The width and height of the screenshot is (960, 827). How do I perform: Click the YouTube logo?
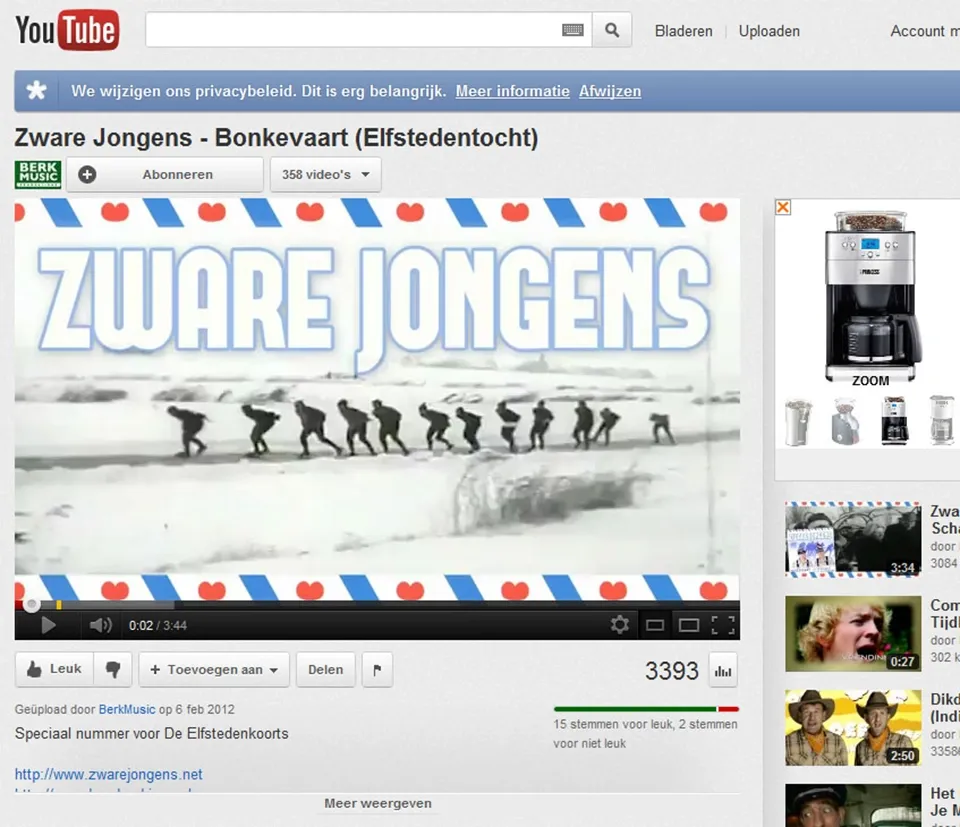pos(67,30)
